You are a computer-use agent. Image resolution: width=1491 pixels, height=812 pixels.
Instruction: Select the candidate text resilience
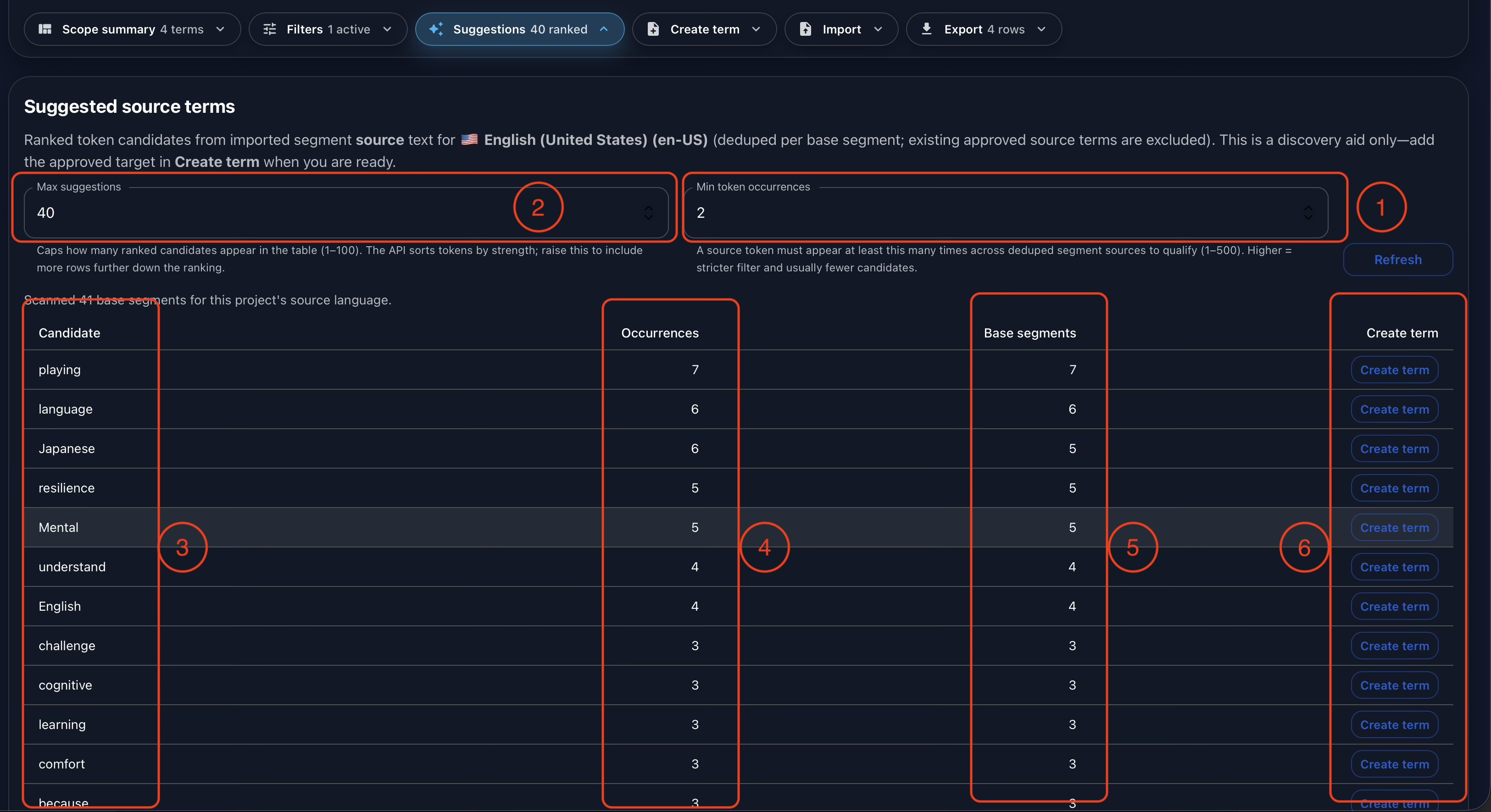pyautogui.click(x=67, y=487)
